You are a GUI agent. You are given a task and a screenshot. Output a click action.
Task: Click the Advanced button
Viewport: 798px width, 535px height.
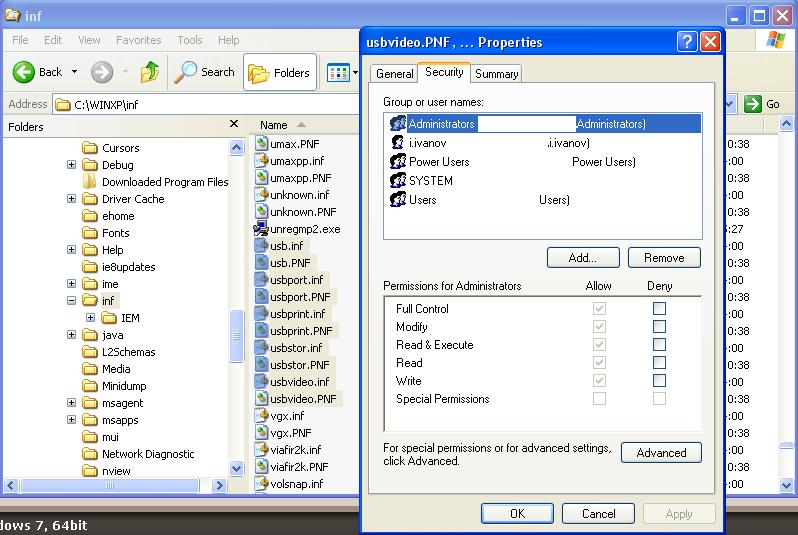661,453
